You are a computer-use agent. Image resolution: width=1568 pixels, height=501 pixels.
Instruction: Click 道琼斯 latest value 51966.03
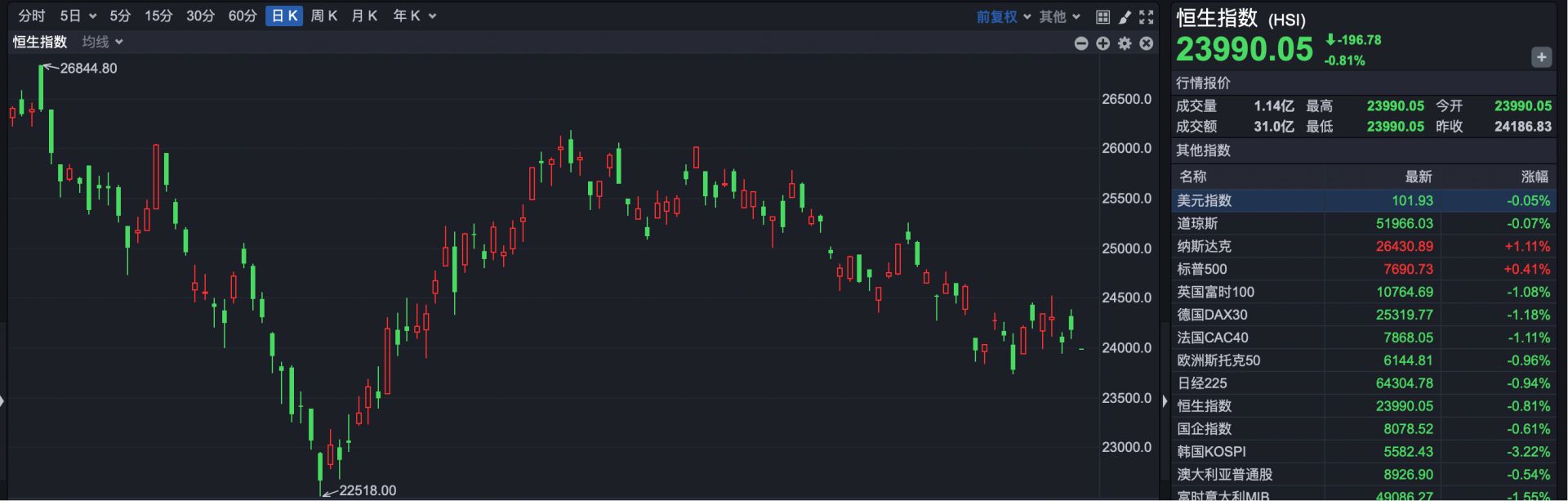pyautogui.click(x=1405, y=223)
